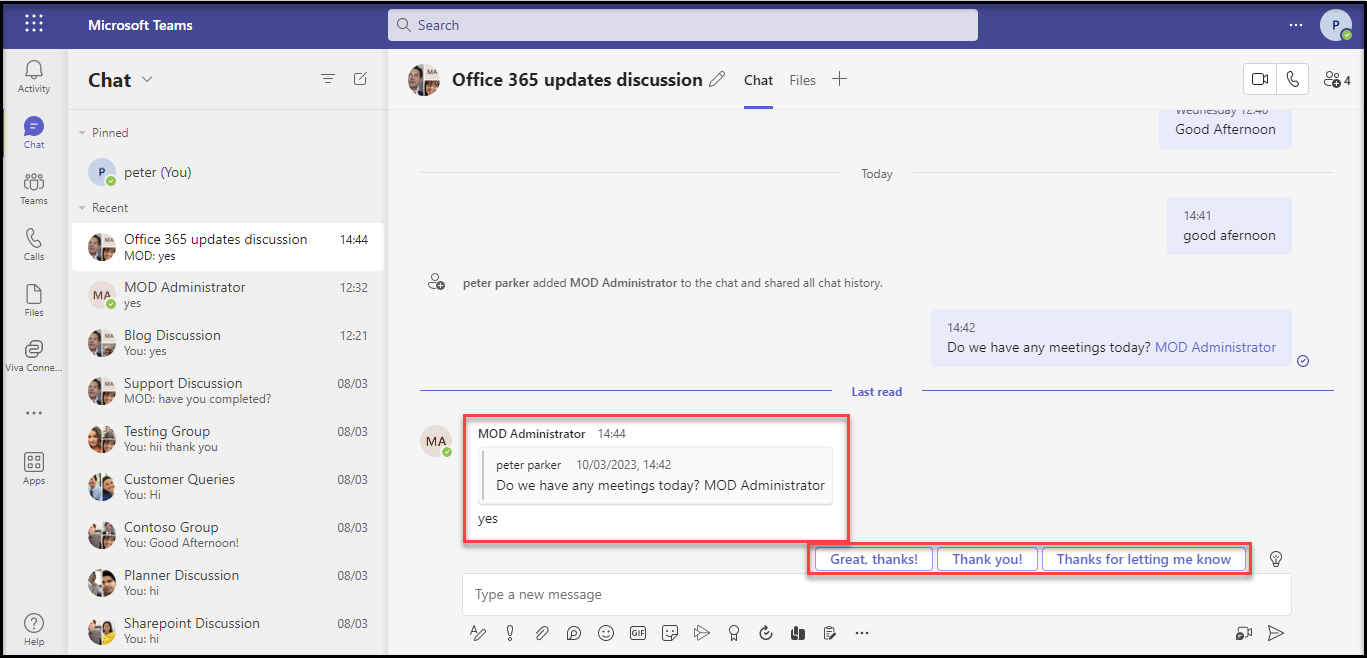Expand the Chat header dropdown chevron
Screen dimensions: 1367x658
click(x=148, y=80)
